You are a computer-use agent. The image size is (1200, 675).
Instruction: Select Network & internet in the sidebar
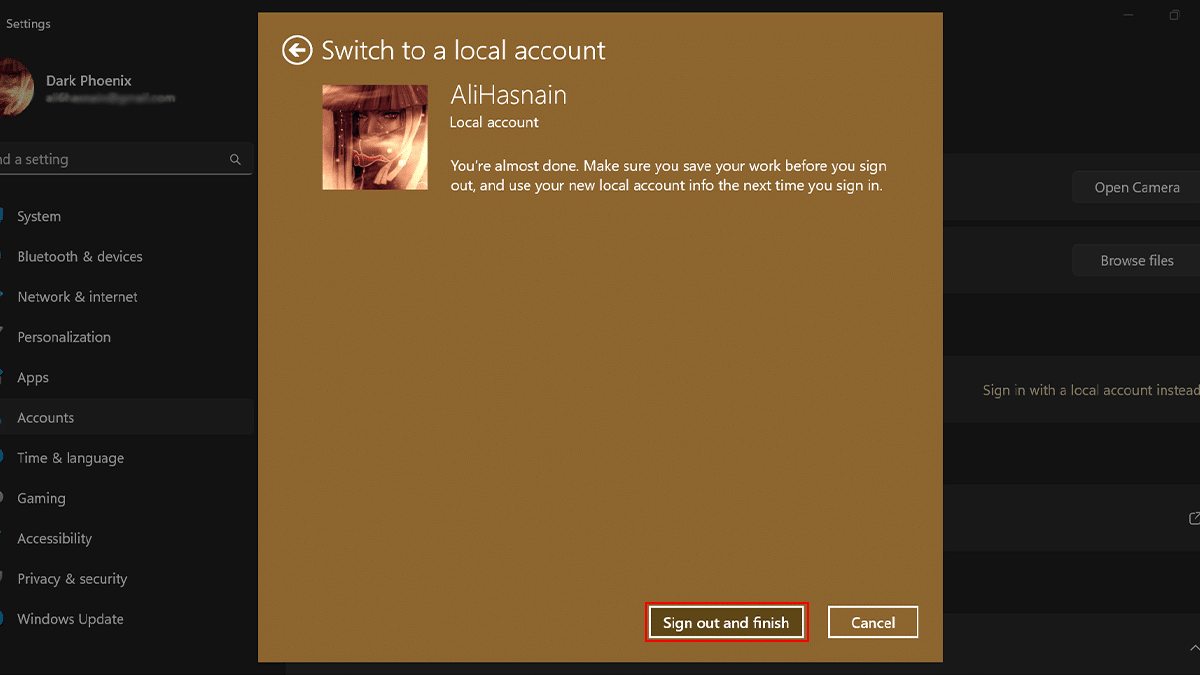point(77,297)
